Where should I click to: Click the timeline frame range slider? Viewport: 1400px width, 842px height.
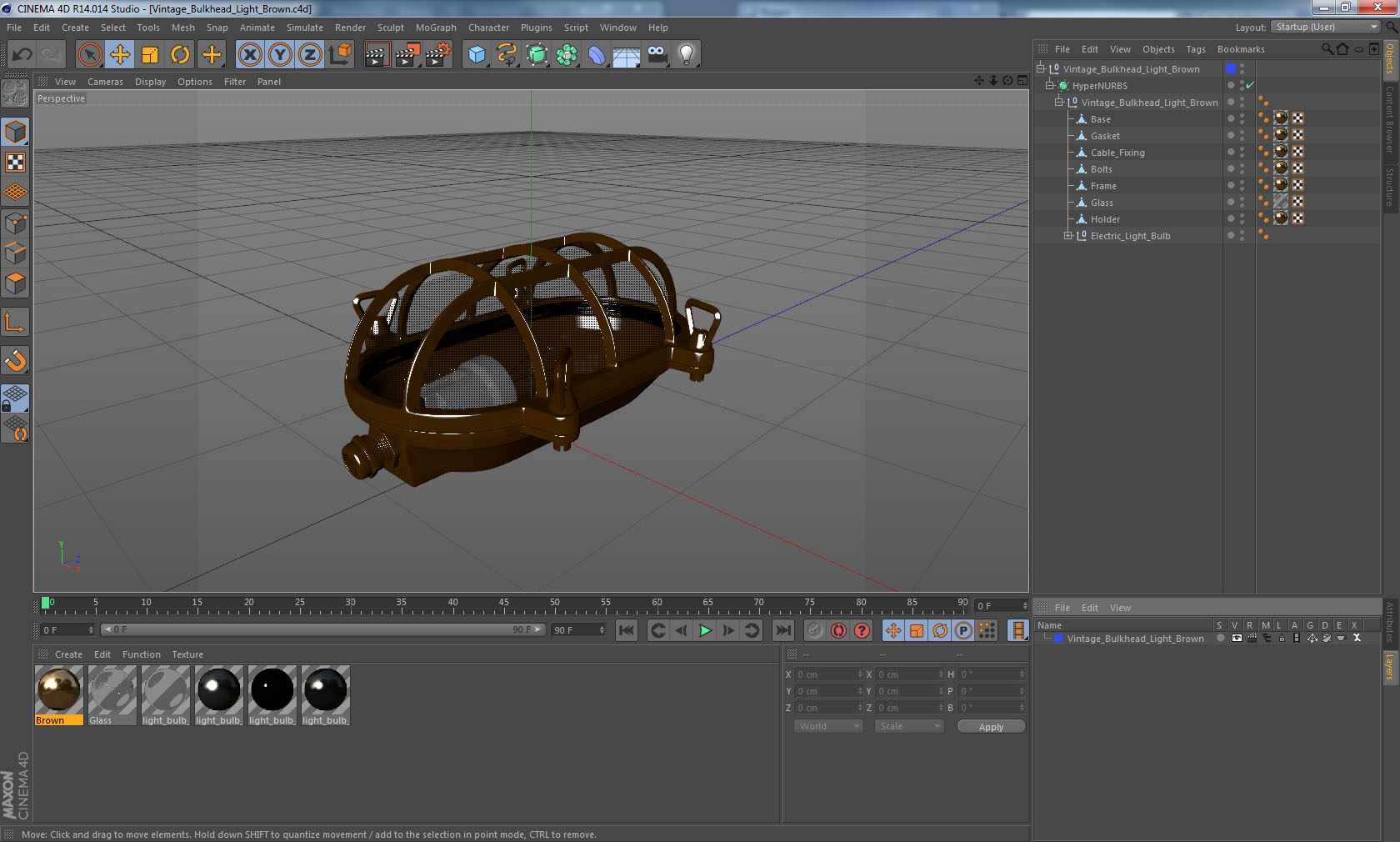(x=322, y=629)
